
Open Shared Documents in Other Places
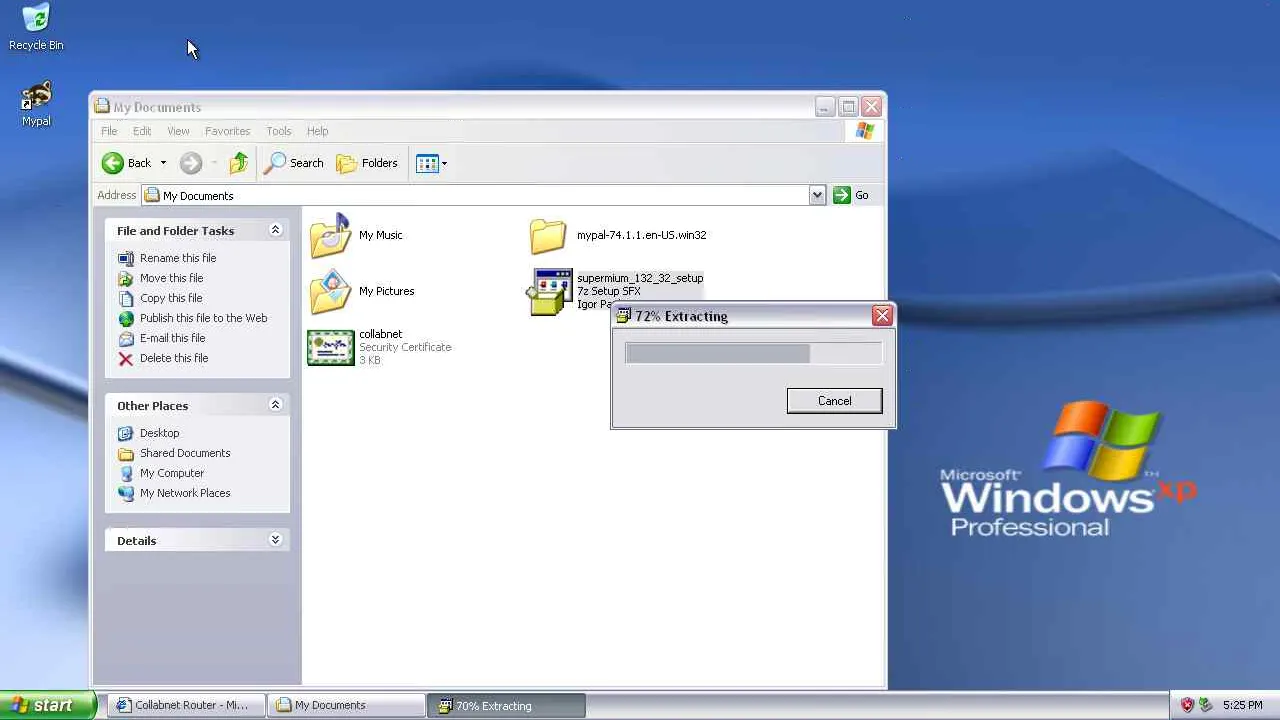click(x=185, y=453)
